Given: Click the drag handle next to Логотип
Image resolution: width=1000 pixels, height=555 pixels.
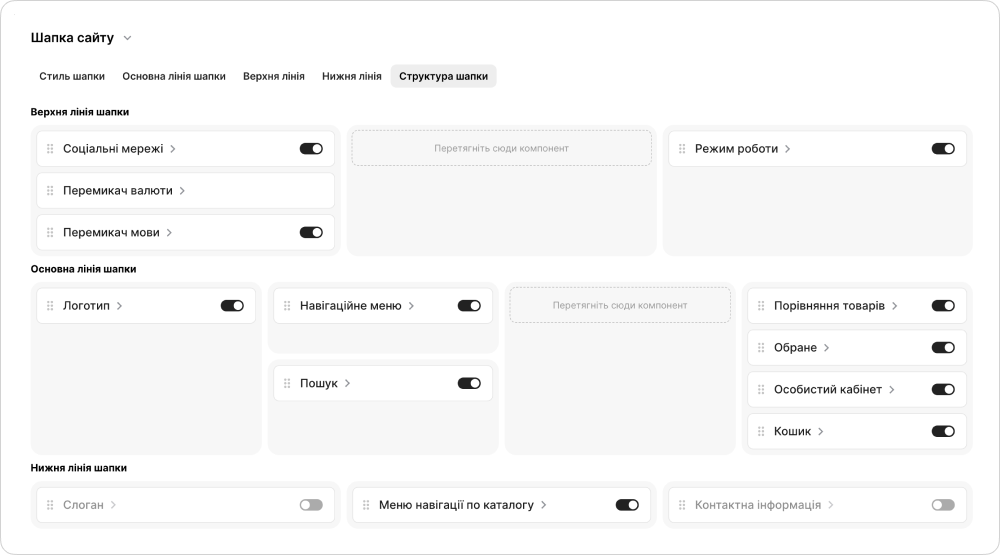Looking at the screenshot, I should click(x=50, y=306).
